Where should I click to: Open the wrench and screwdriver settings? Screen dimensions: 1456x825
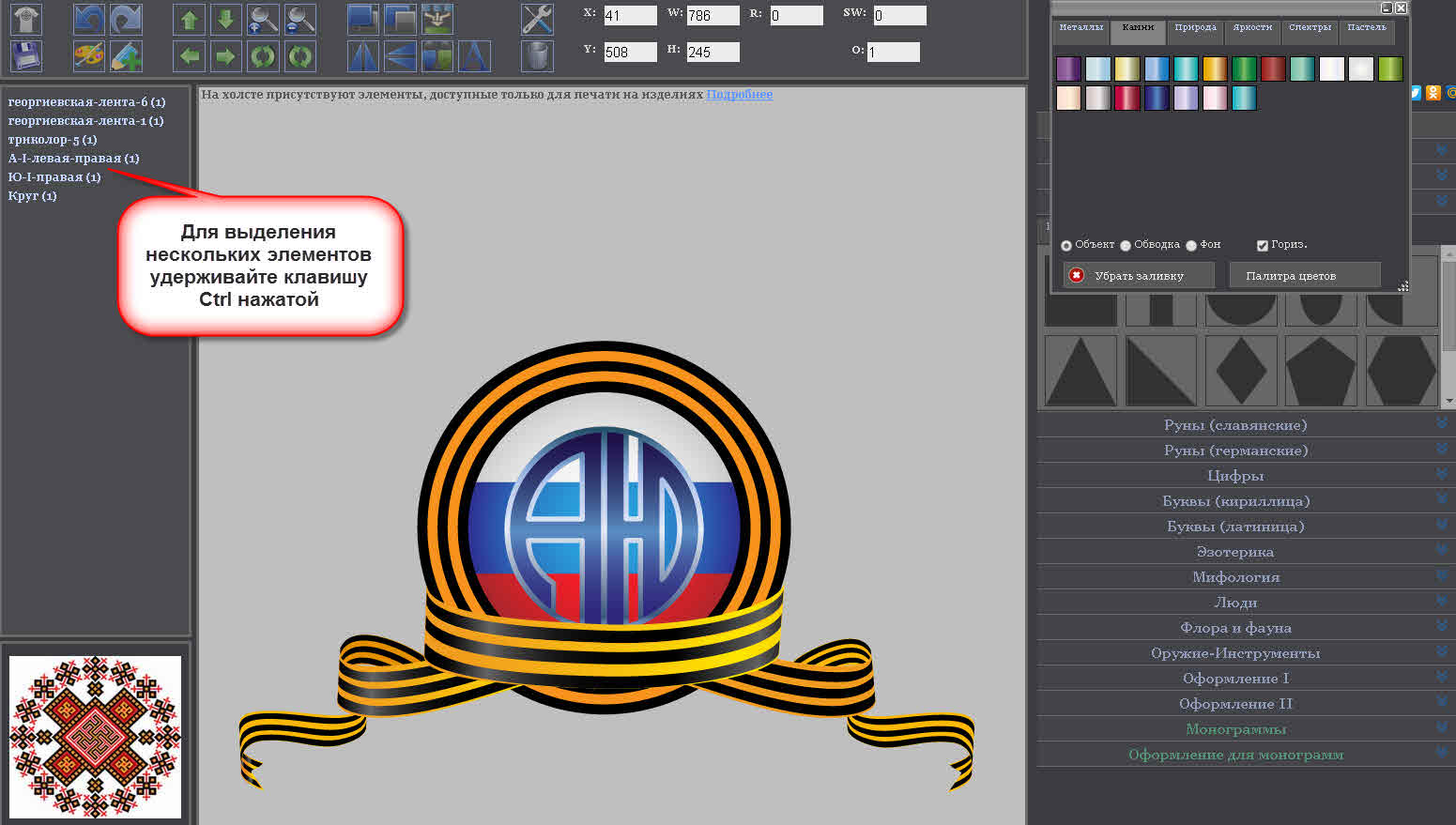(x=537, y=19)
